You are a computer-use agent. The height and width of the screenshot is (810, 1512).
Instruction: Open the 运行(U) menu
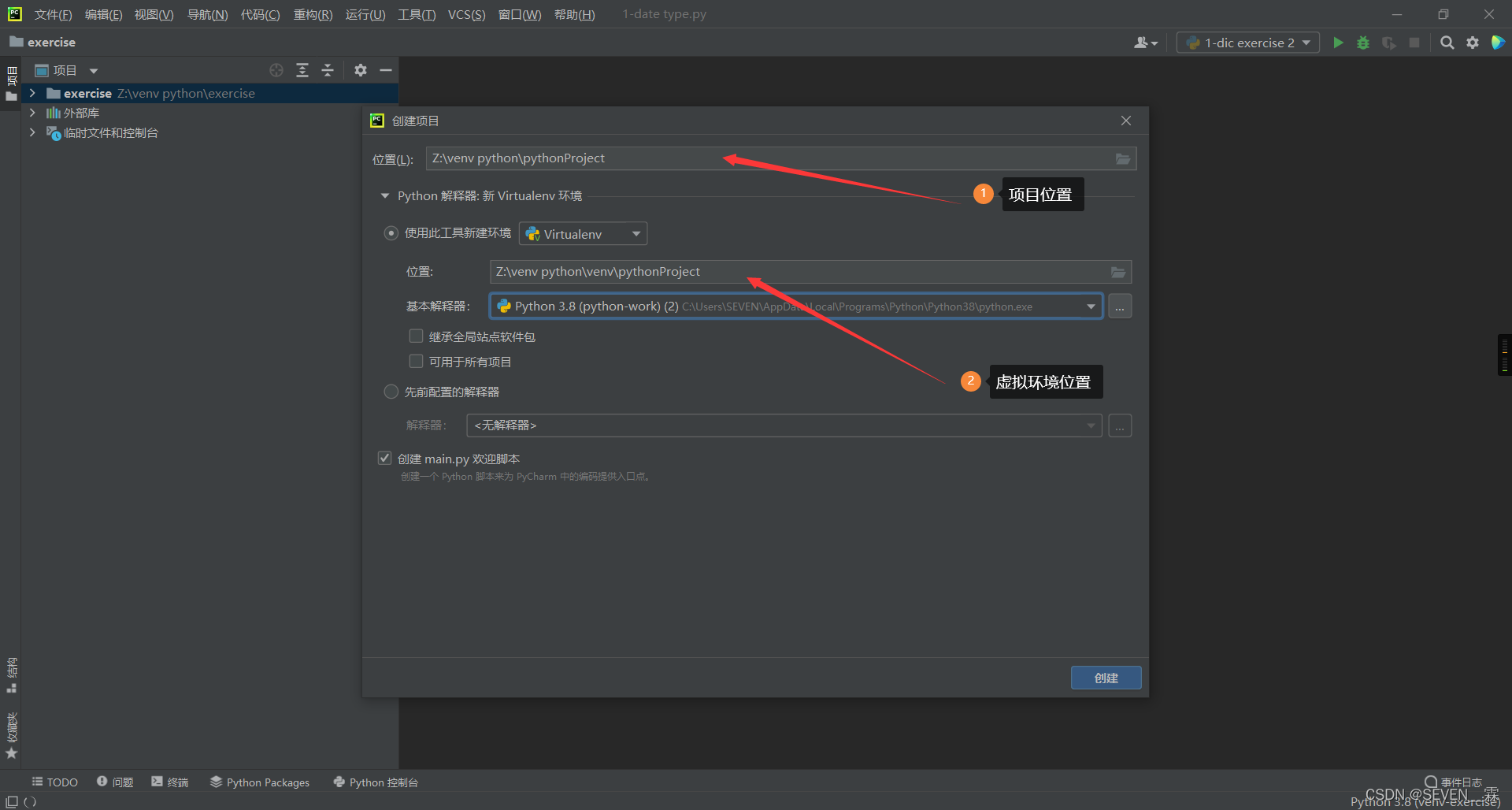click(365, 14)
